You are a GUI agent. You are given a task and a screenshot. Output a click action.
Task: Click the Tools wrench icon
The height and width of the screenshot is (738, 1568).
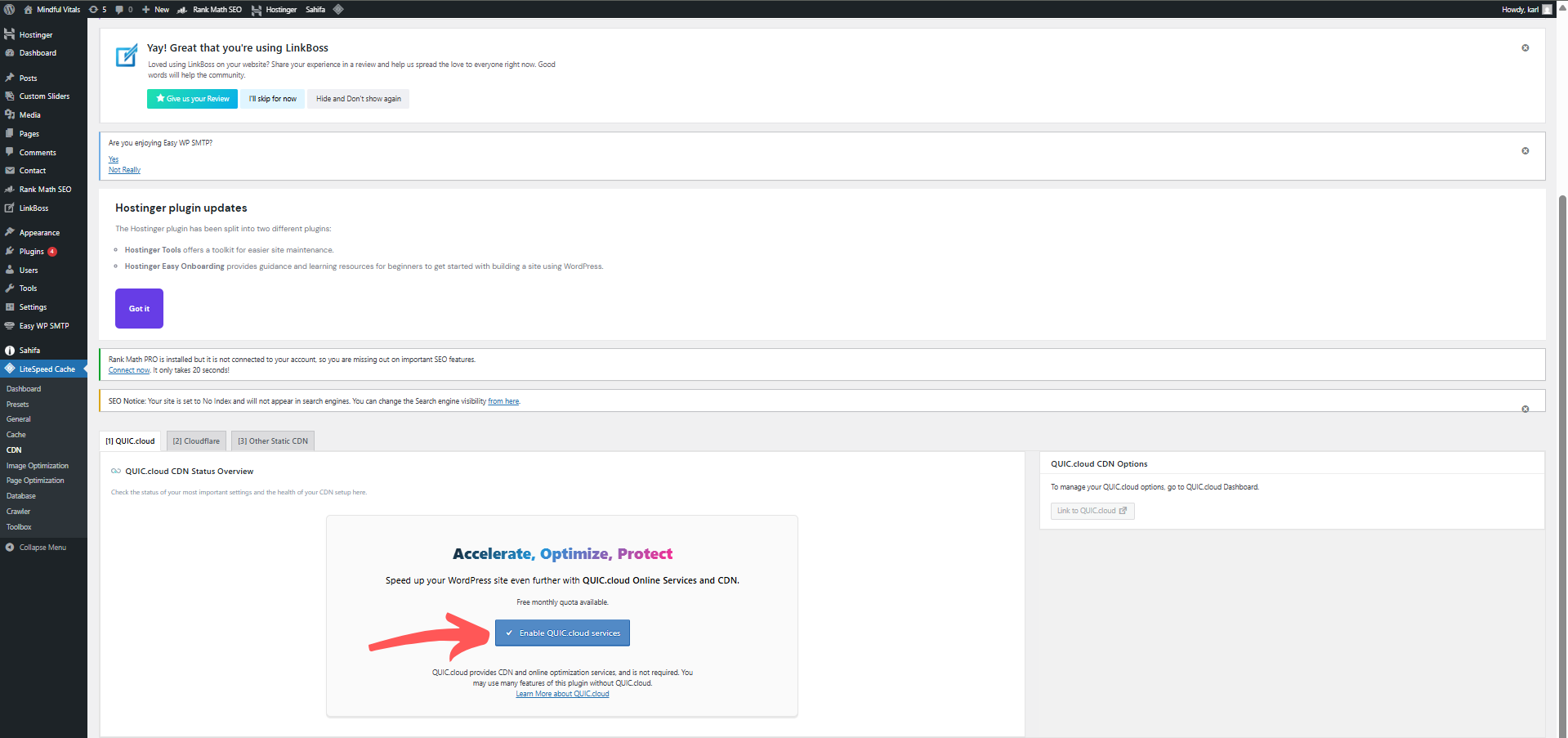tap(10, 288)
